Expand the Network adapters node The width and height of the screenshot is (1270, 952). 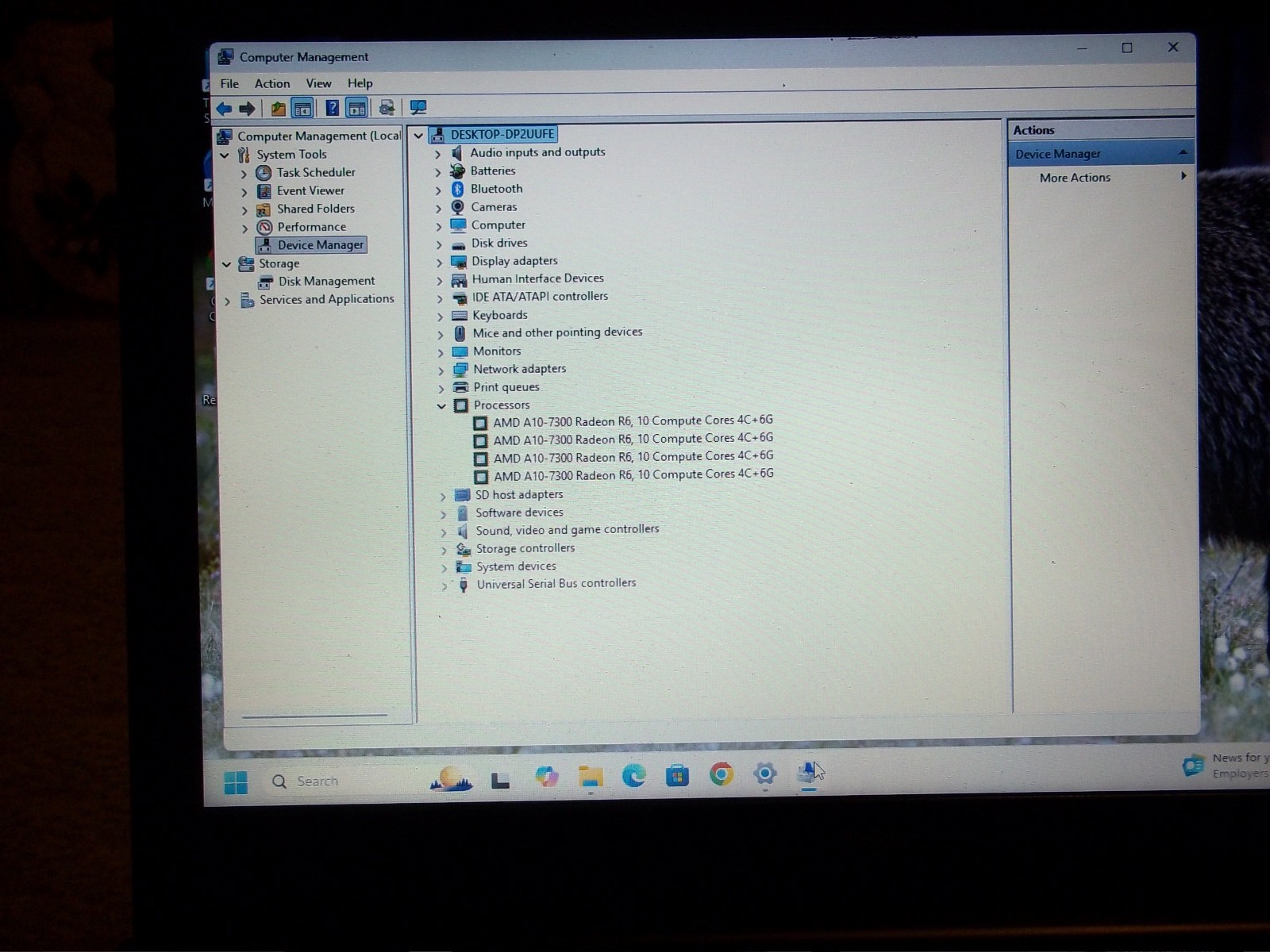point(441,370)
